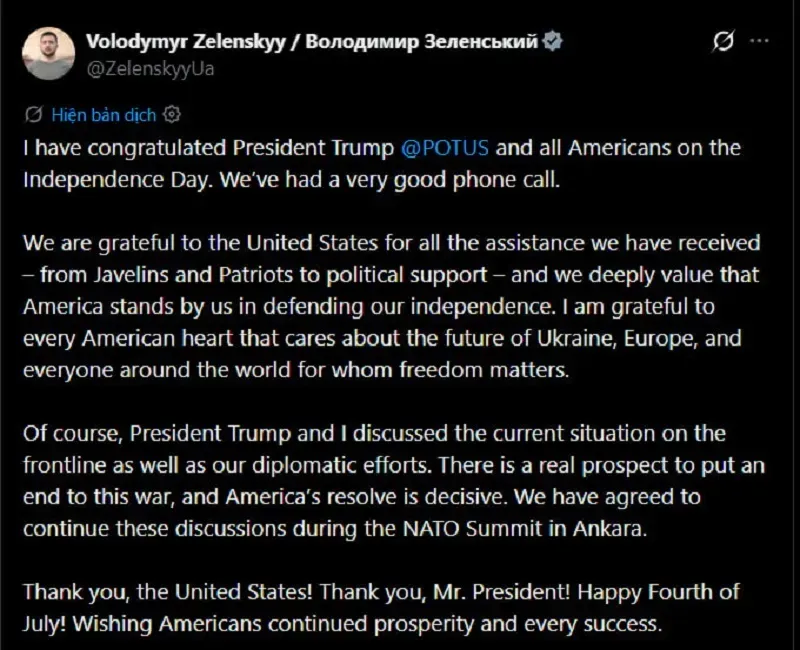Click the translate icon left of Hiện bản dịch
The width and height of the screenshot is (800, 650).
[x=34, y=115]
